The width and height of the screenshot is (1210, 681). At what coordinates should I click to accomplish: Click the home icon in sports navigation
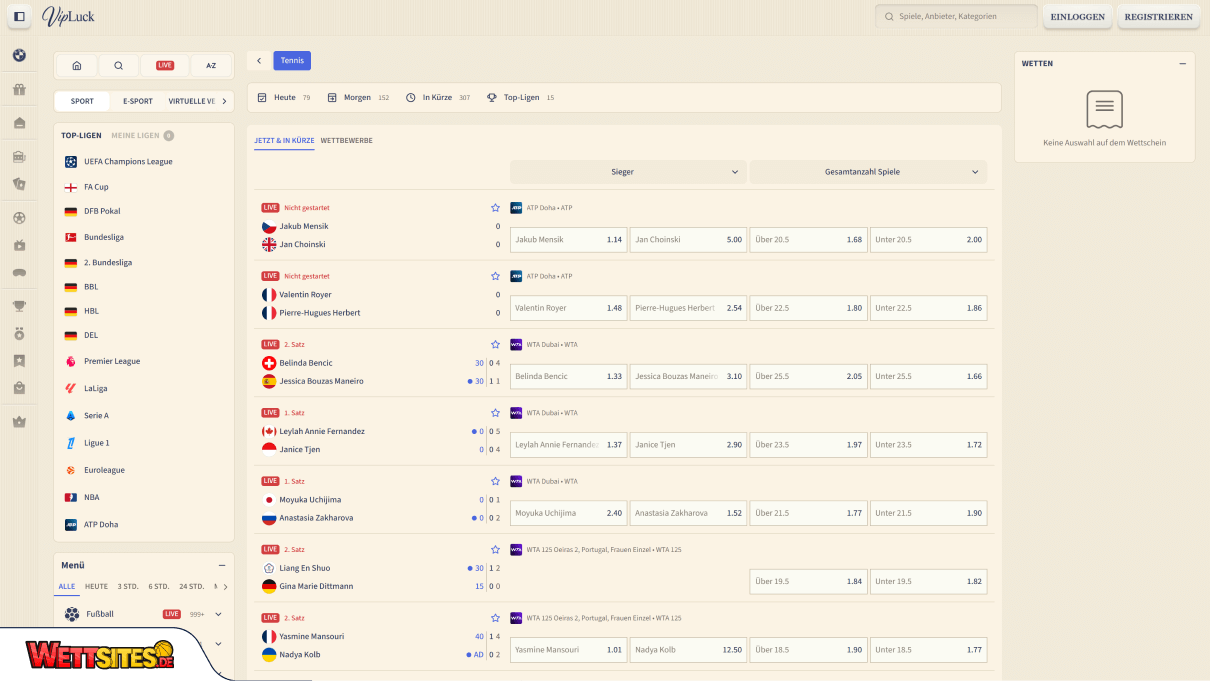point(77,66)
